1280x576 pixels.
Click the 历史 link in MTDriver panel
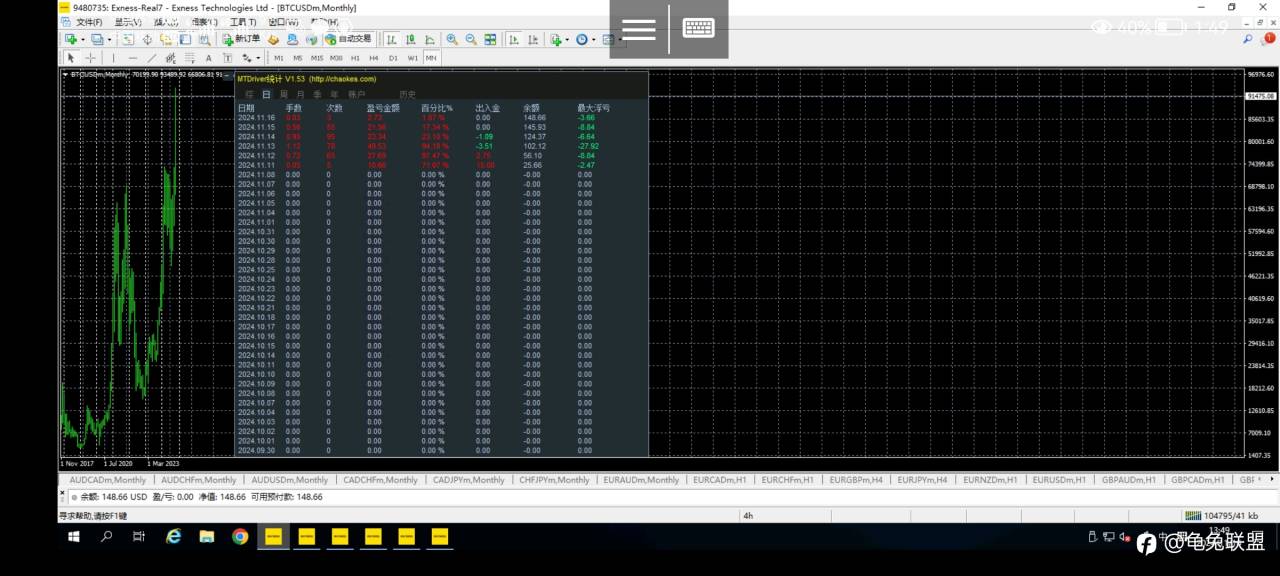407,94
